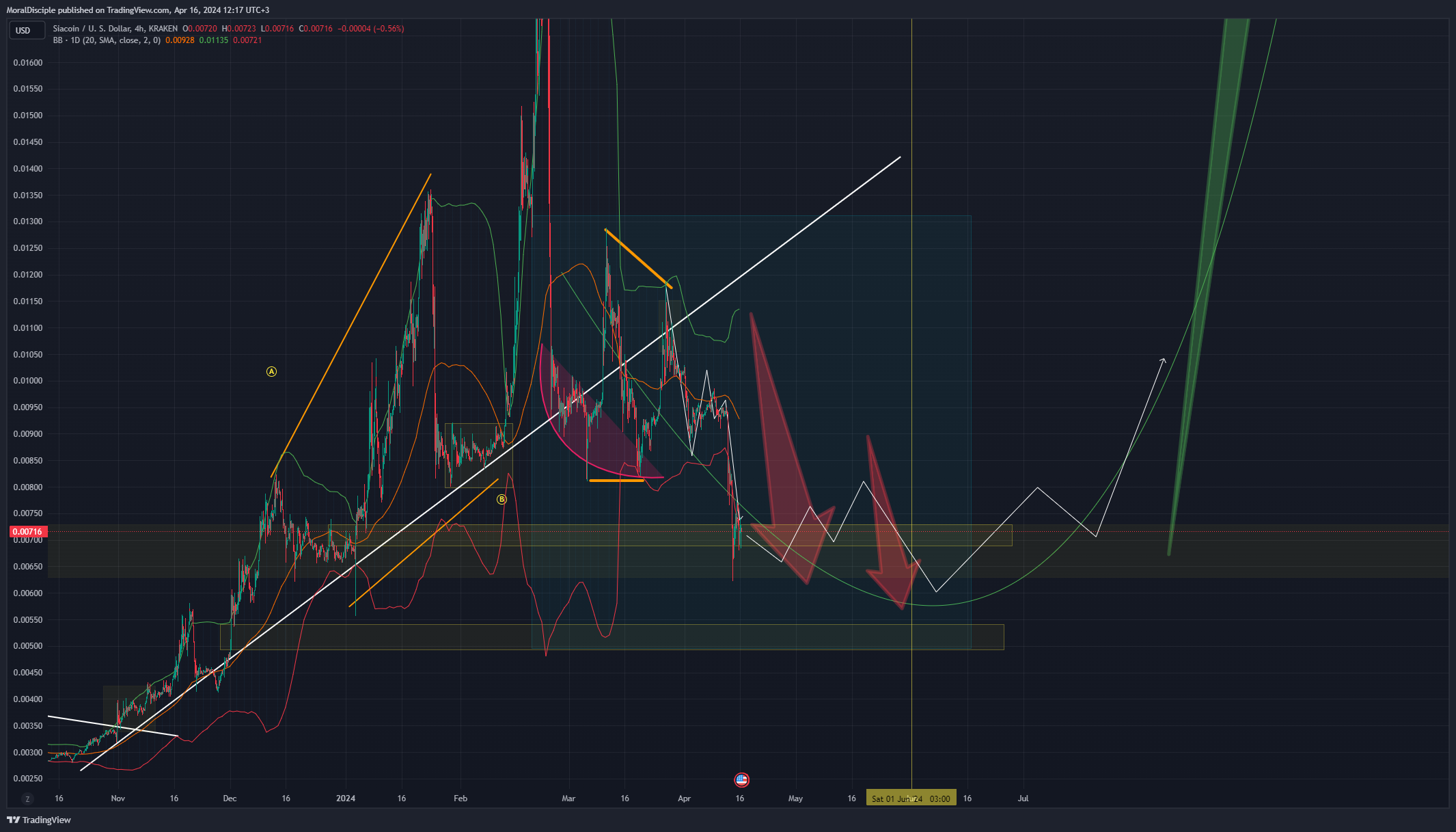
Task: Click the Feb label on the time axis
Action: [461, 799]
